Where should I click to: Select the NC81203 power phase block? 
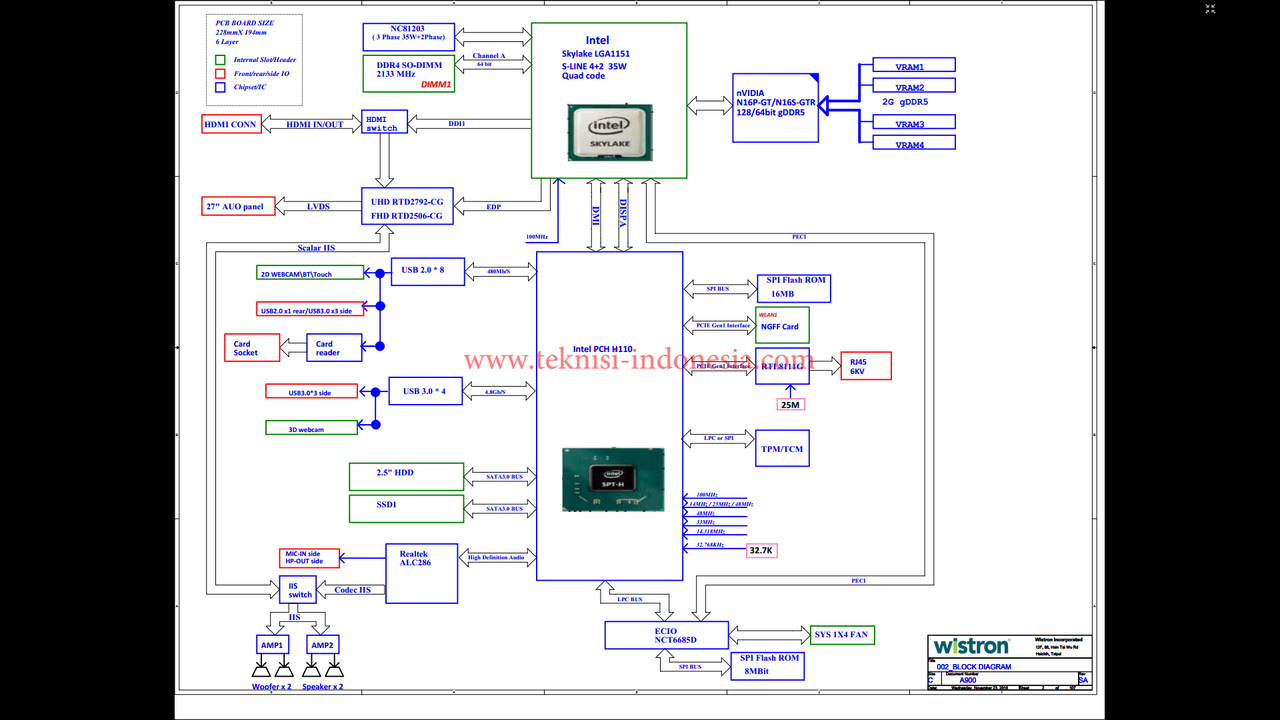click(x=408, y=37)
